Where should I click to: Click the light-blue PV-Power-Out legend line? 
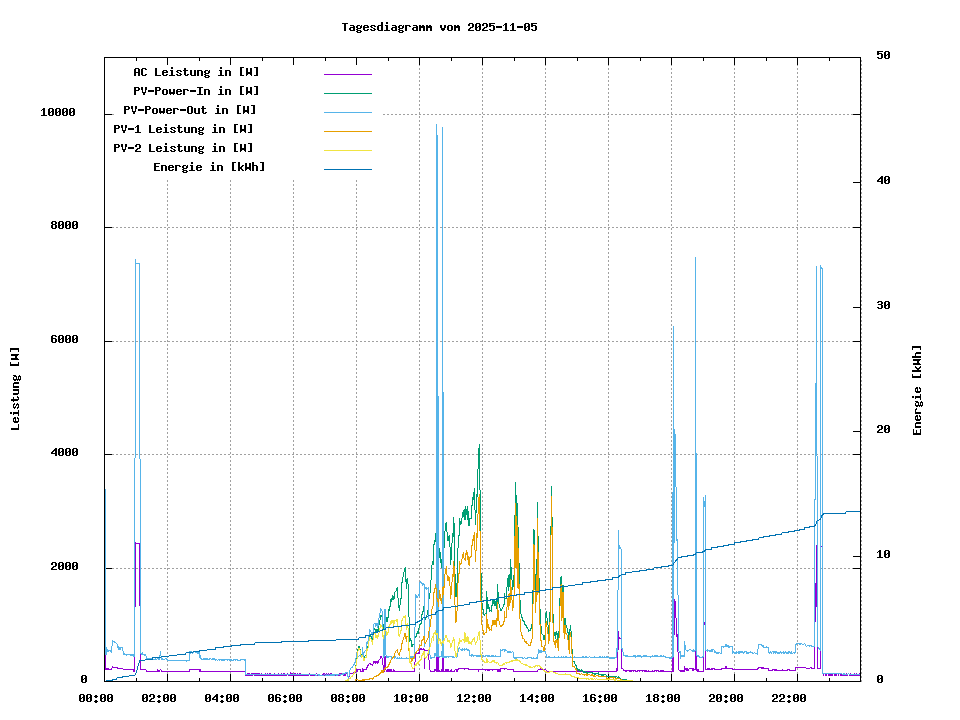[x=347, y=112]
